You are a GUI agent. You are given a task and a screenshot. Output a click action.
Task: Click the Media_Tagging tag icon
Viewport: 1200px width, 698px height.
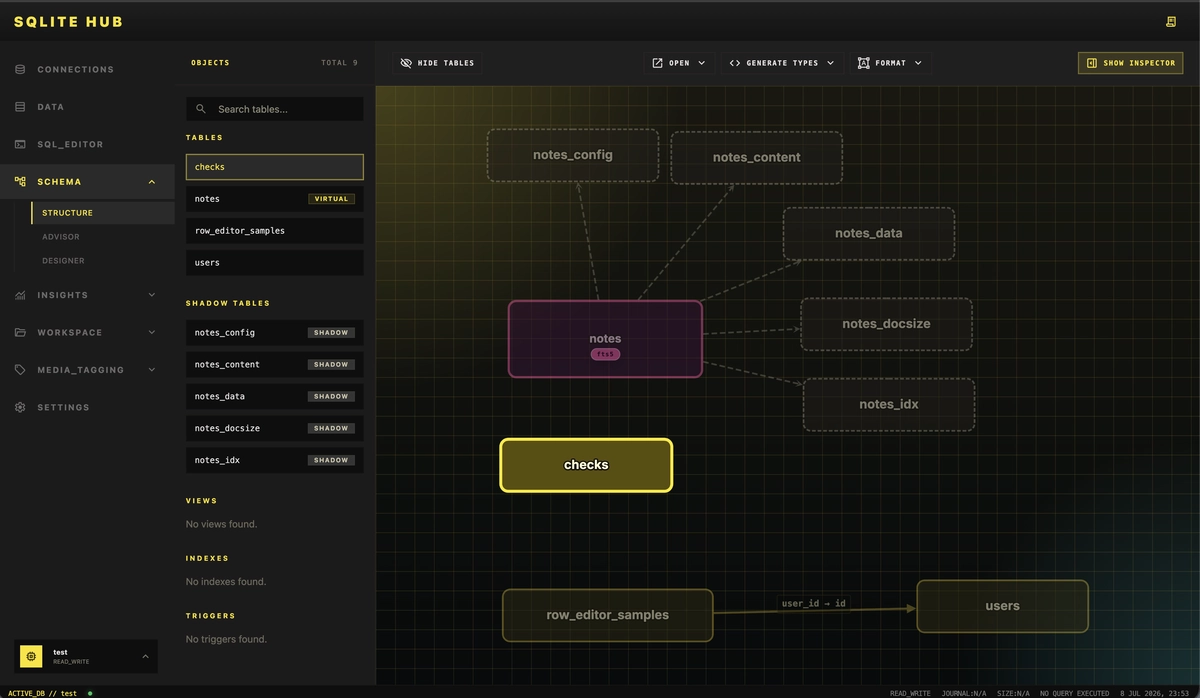point(20,370)
